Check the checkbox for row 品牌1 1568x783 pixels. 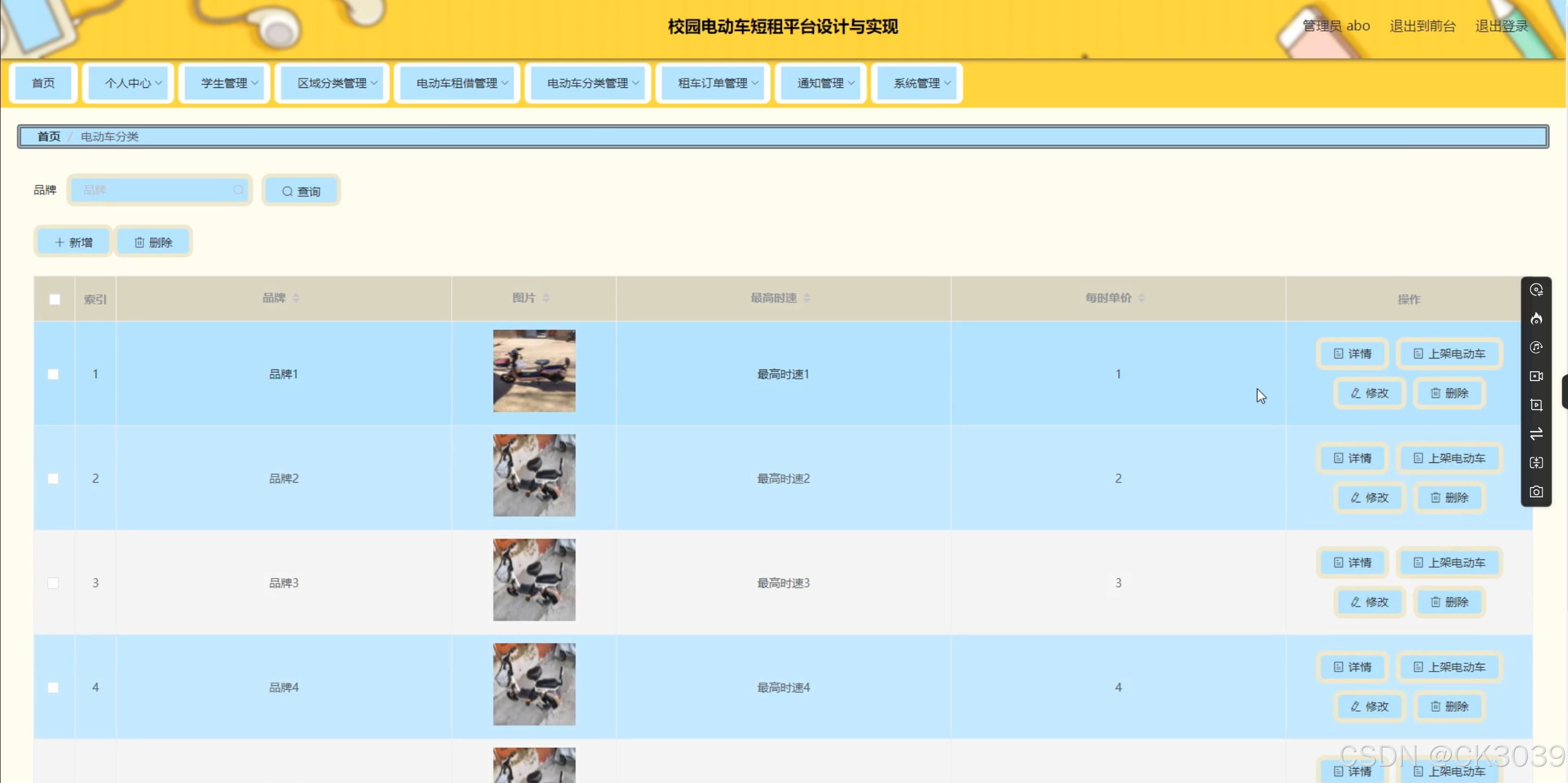pos(54,374)
